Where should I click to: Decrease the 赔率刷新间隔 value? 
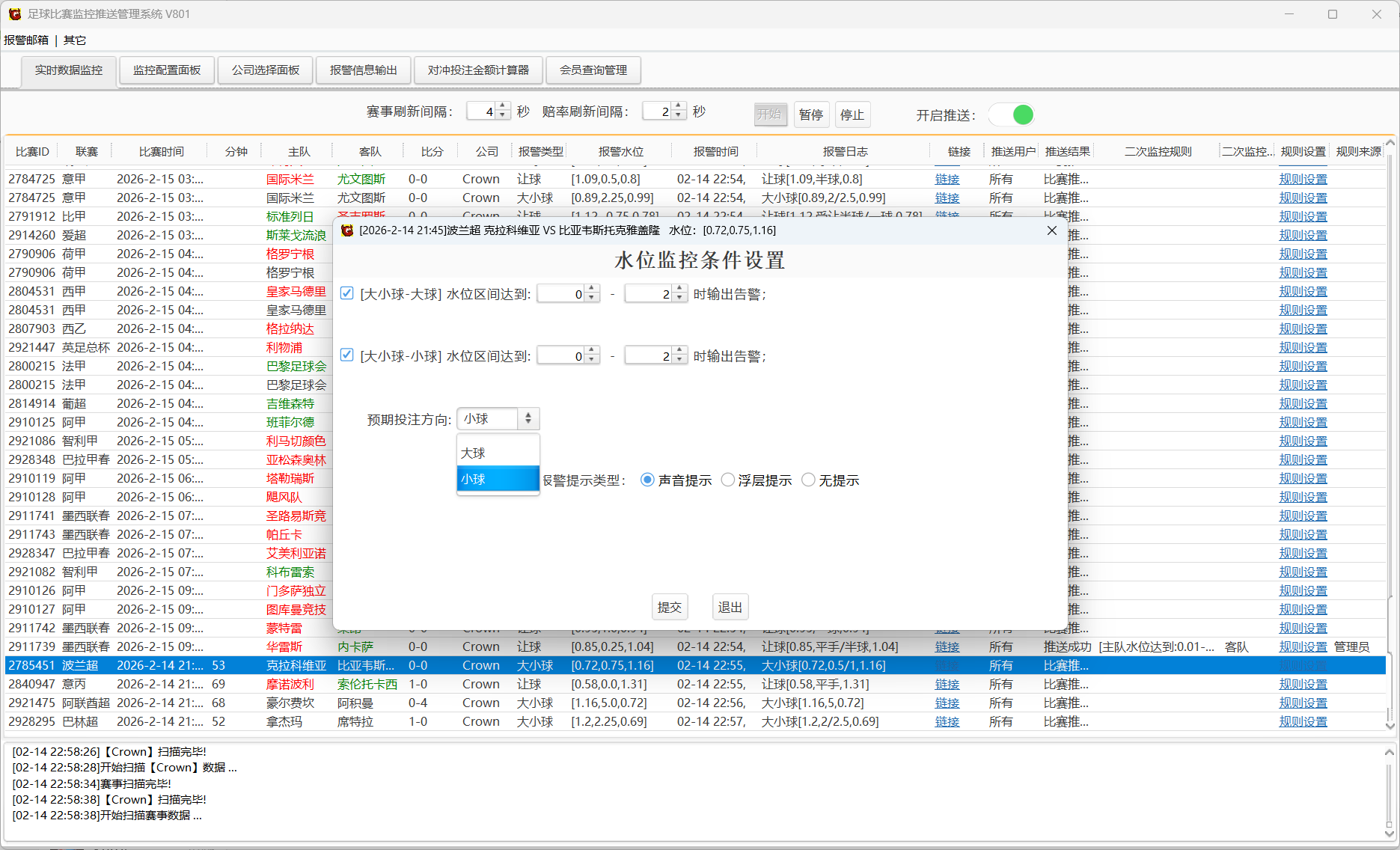click(x=679, y=116)
